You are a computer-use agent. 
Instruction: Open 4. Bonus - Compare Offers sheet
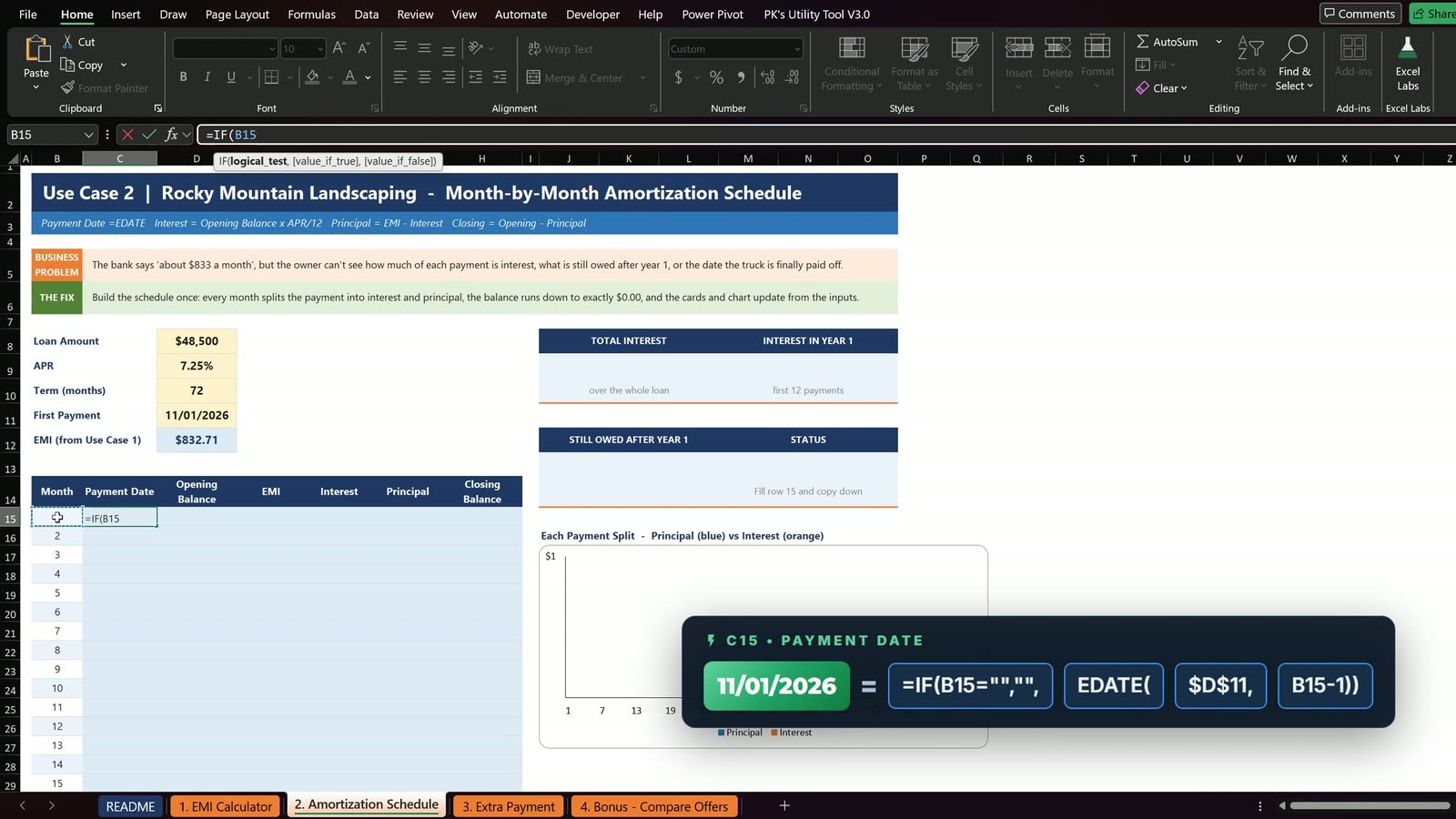[x=654, y=806]
